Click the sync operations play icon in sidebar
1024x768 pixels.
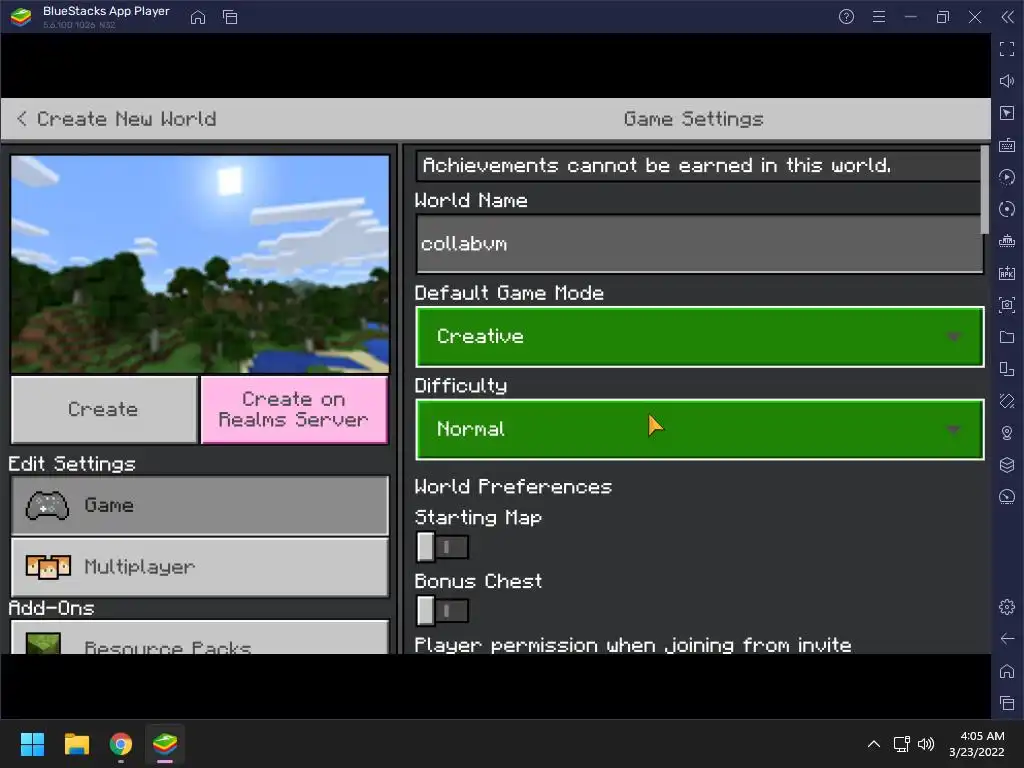[1007, 177]
